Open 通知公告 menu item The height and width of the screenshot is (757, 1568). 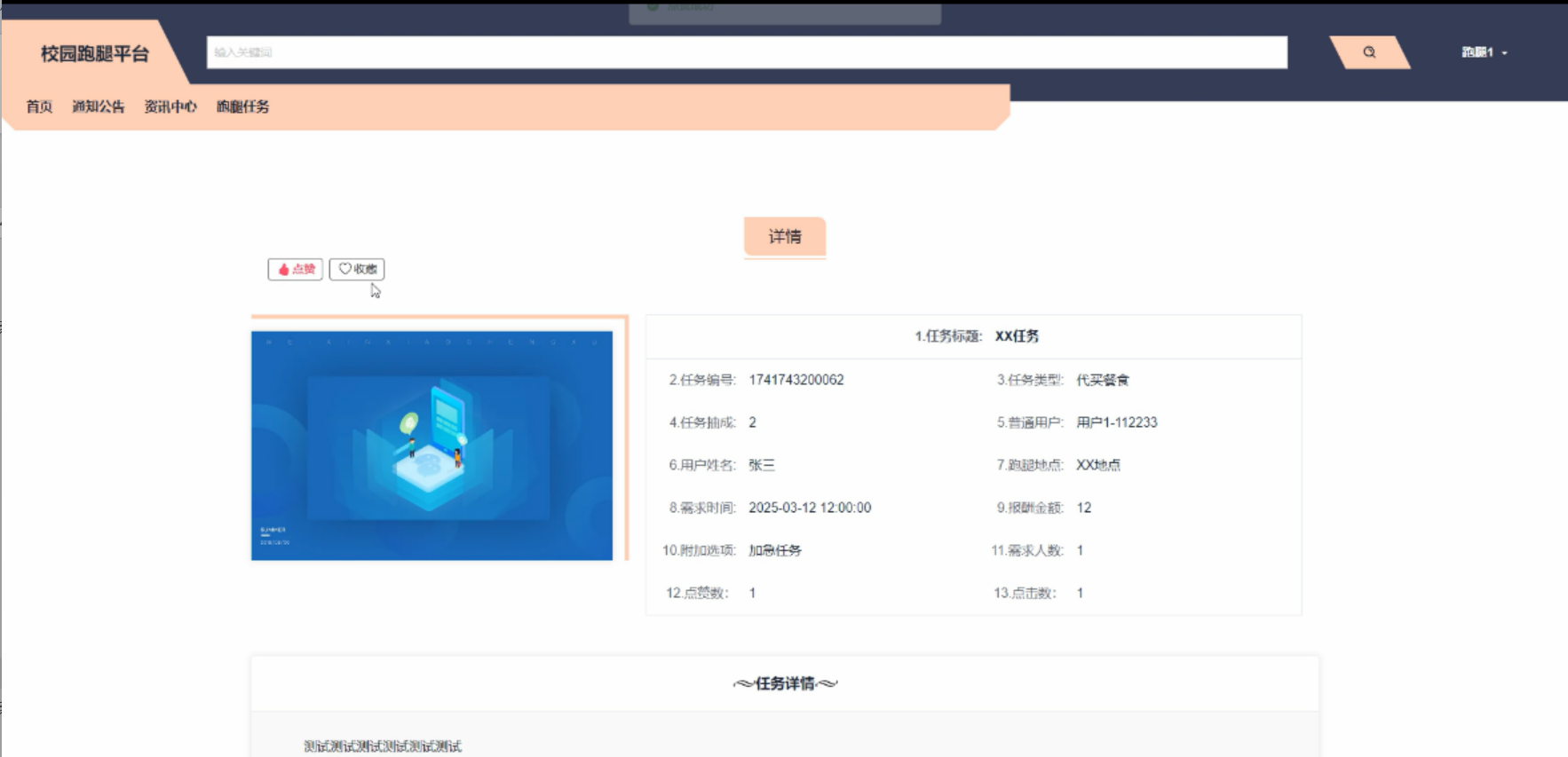[x=99, y=106]
